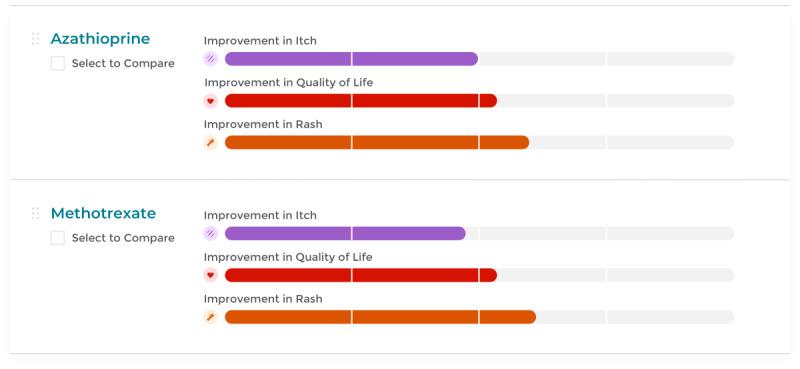Click Methotrexate quality of life heart icon
Screen dimensions: 800x369
[x=211, y=276]
